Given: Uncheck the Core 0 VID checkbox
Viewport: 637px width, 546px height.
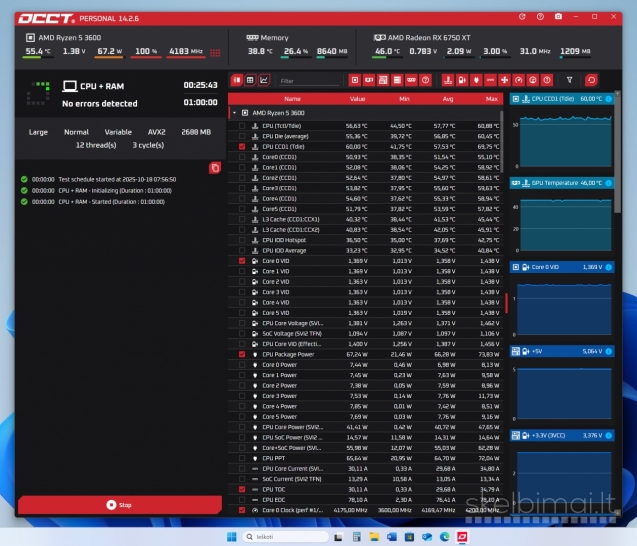Looking at the screenshot, I should (242, 260).
